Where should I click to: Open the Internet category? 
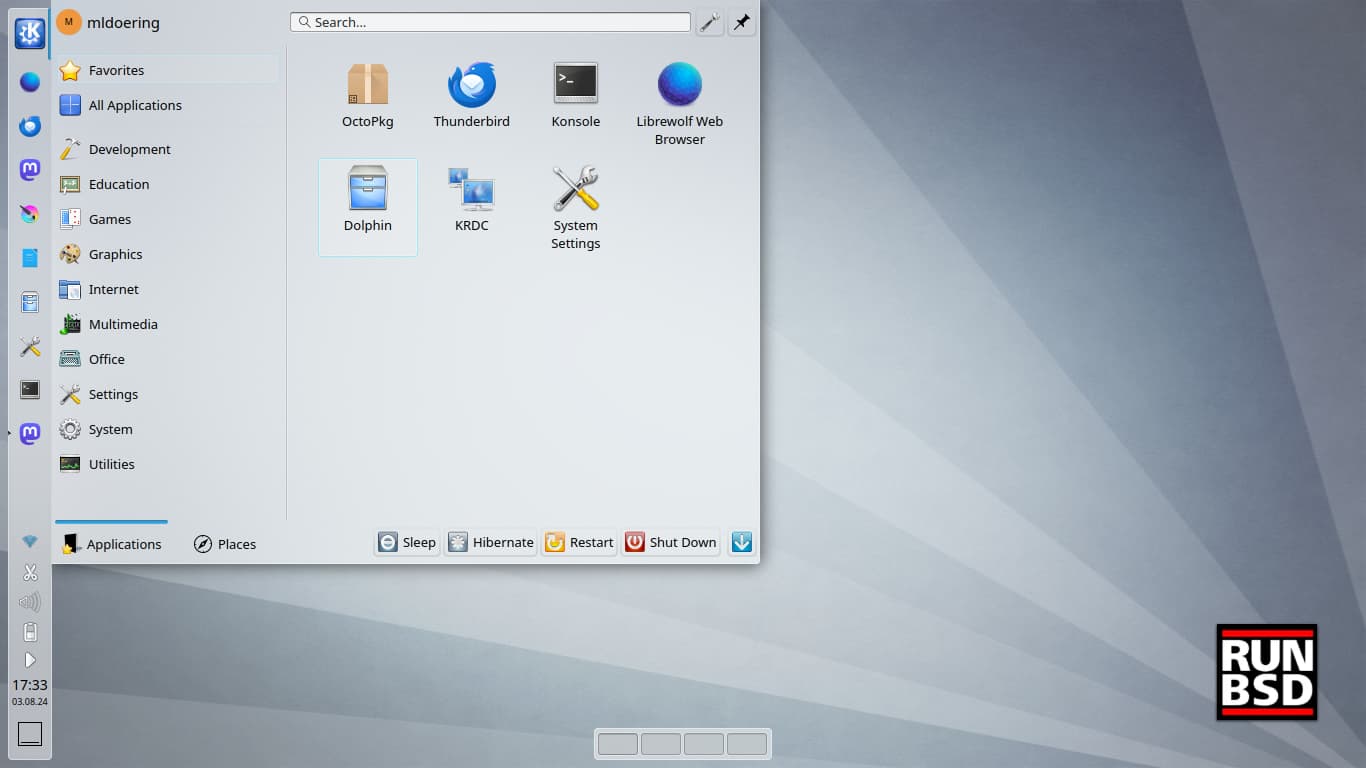point(167,289)
